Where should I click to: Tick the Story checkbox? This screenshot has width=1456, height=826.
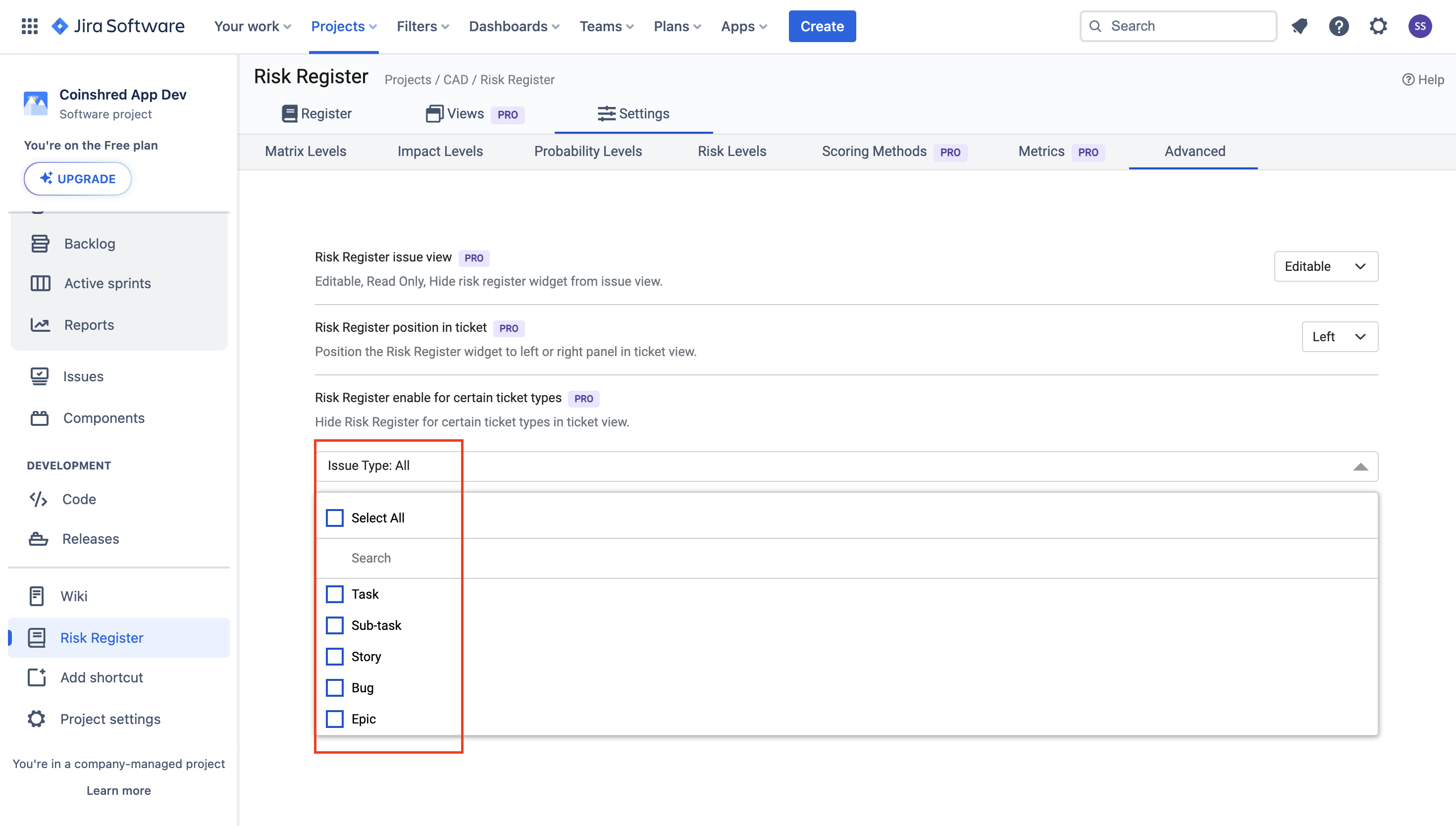(335, 656)
